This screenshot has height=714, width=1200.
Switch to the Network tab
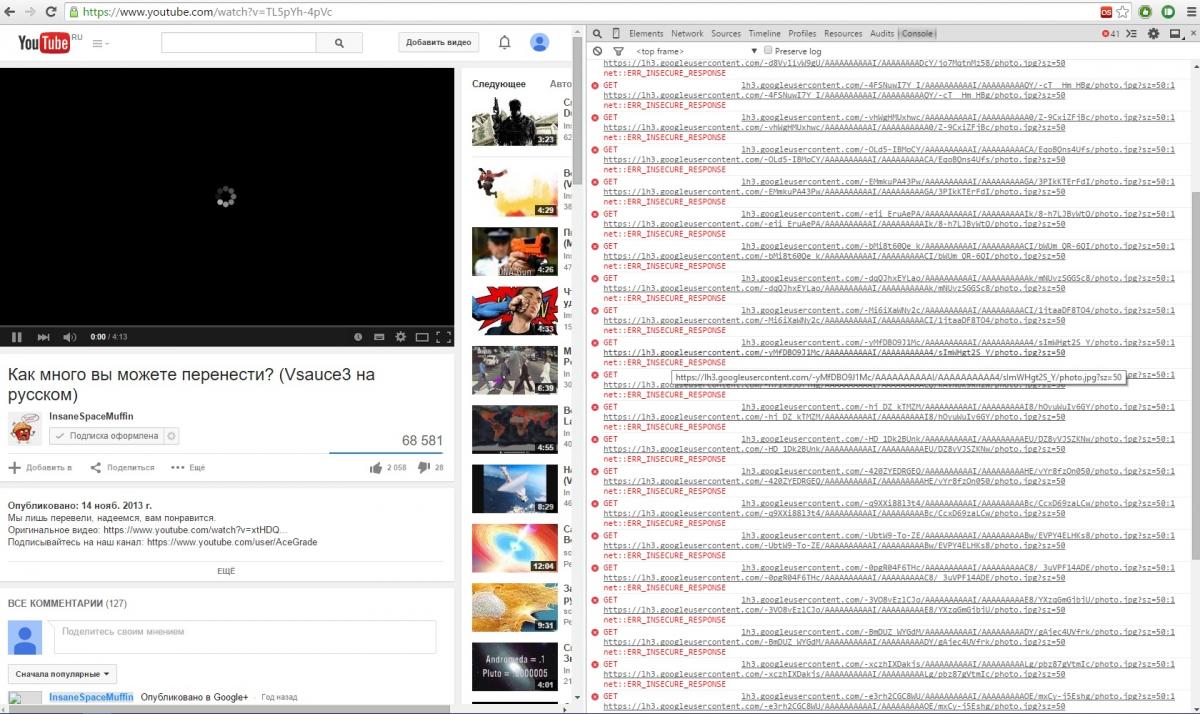(x=687, y=33)
